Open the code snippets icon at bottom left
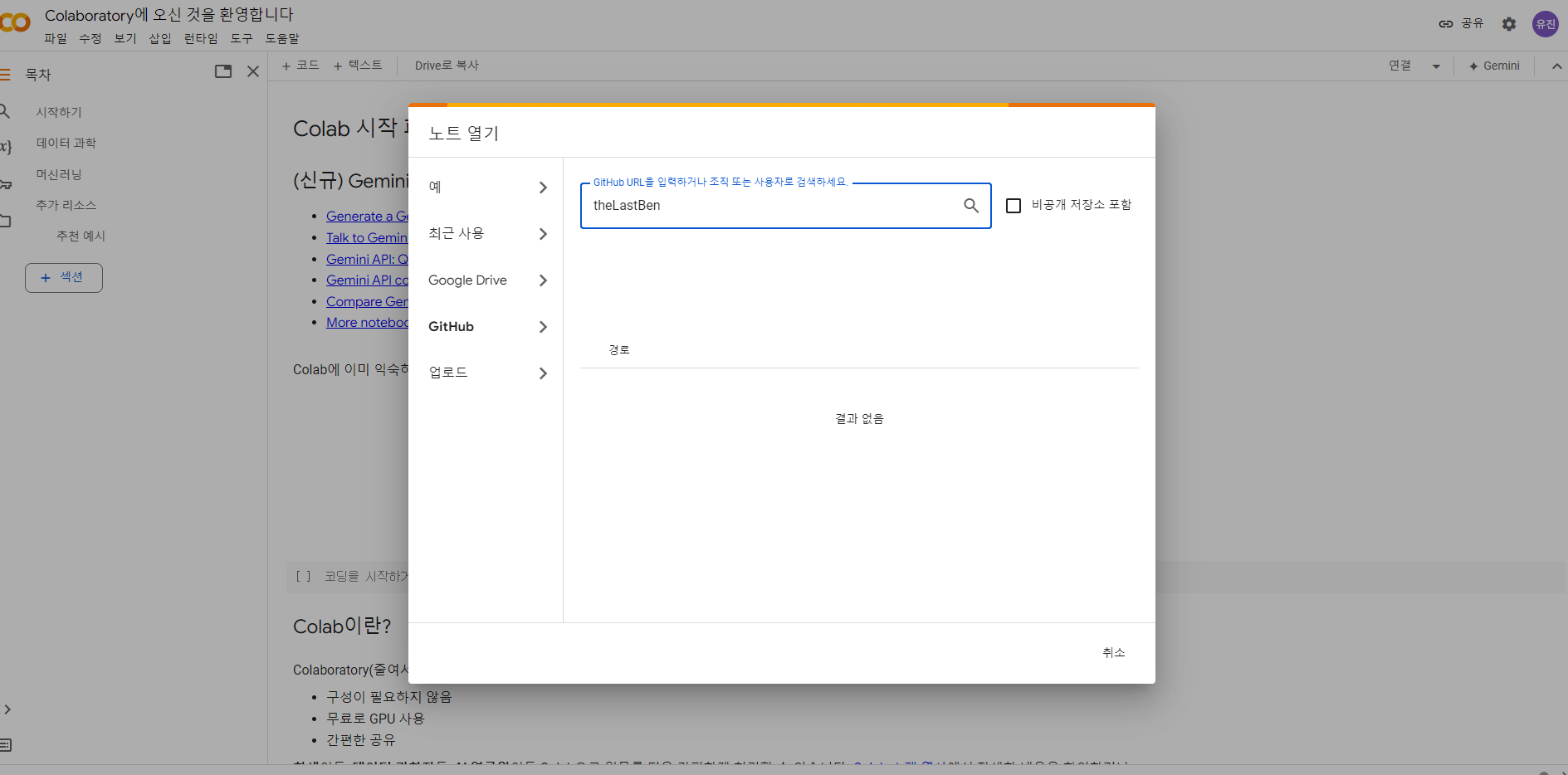The height and width of the screenshot is (775, 1568). [x=7, y=709]
